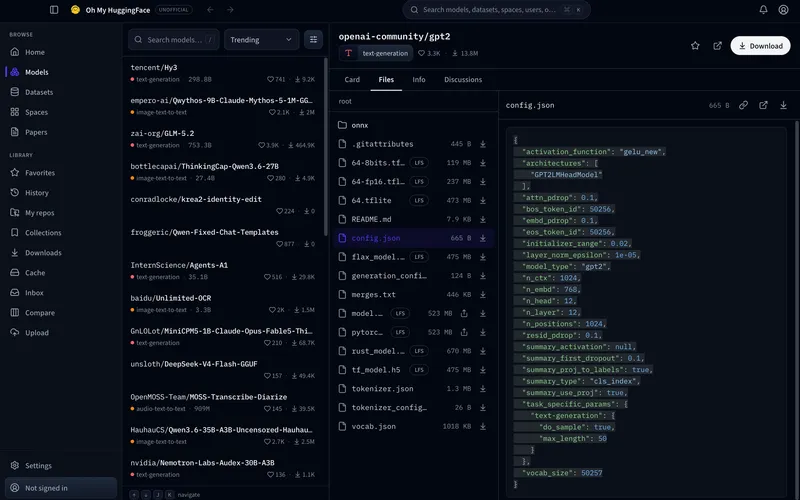Open the onnx folder
This screenshot has width=800, height=500.
coord(413,125)
